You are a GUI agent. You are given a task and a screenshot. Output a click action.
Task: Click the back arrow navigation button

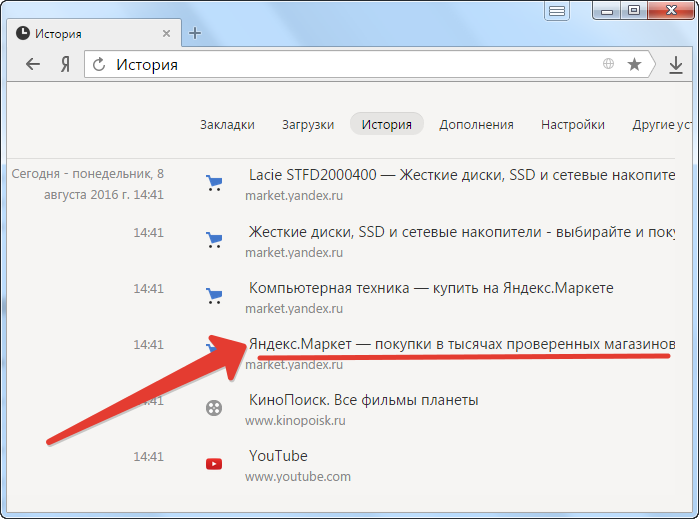[x=33, y=65]
